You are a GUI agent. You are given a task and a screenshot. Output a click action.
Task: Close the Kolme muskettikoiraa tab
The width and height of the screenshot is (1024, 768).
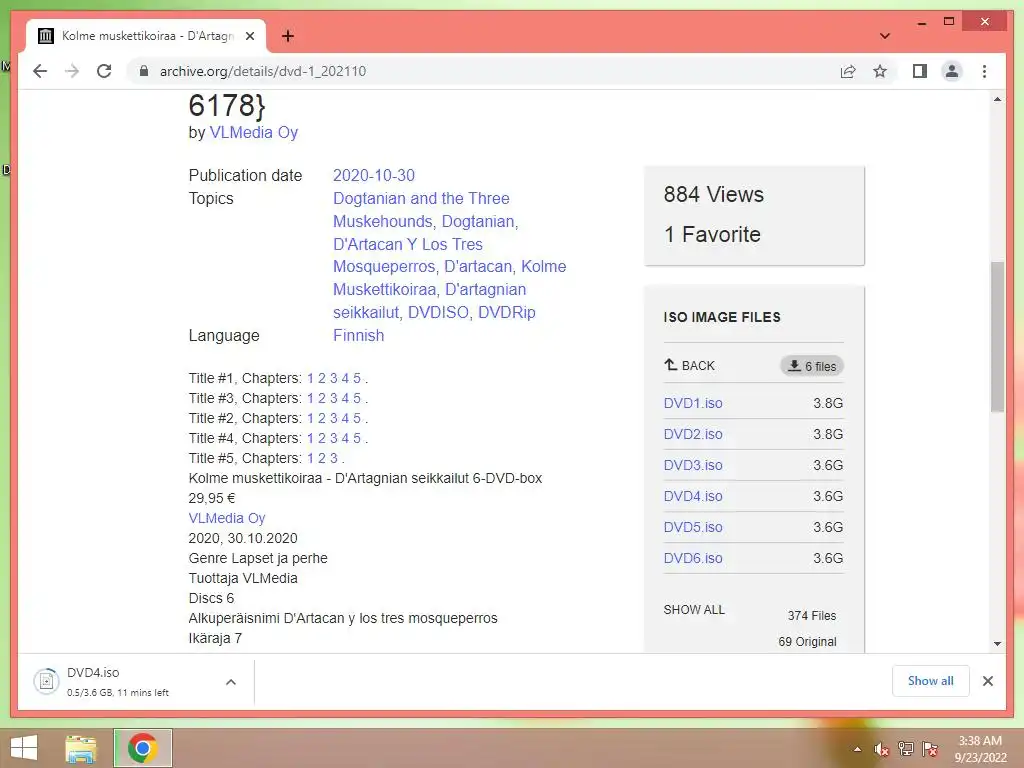click(x=249, y=36)
